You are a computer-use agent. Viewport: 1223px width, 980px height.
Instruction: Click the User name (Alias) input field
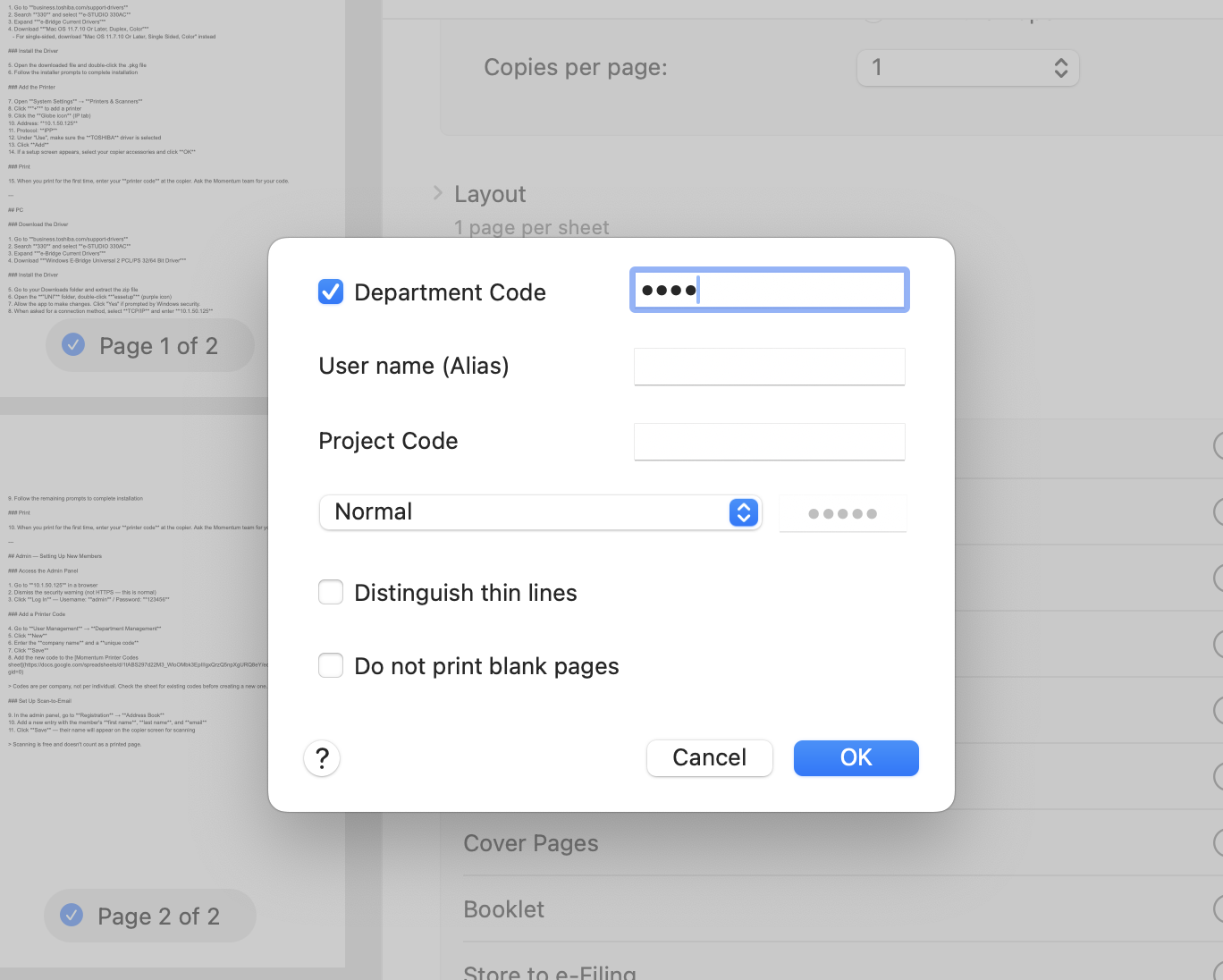point(769,367)
